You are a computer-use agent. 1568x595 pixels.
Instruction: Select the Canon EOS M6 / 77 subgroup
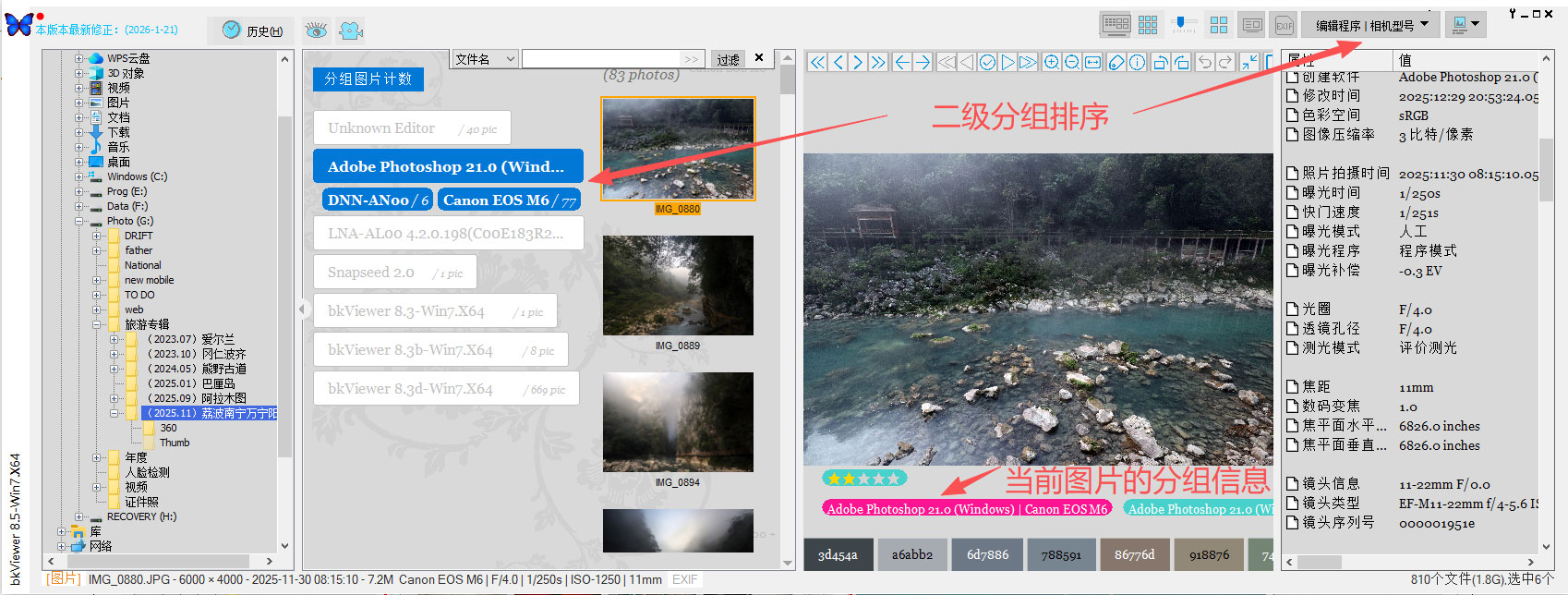click(x=509, y=200)
